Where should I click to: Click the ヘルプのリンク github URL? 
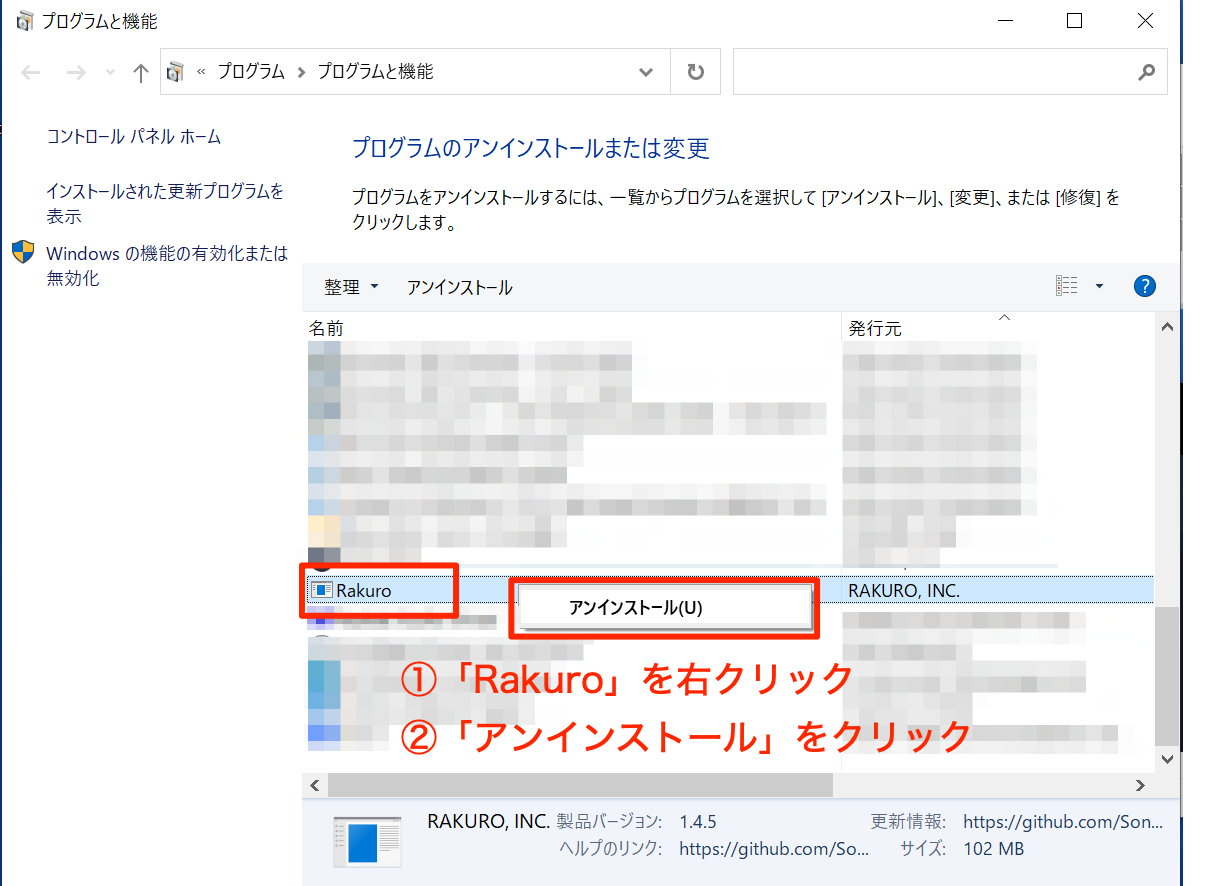coord(774,849)
